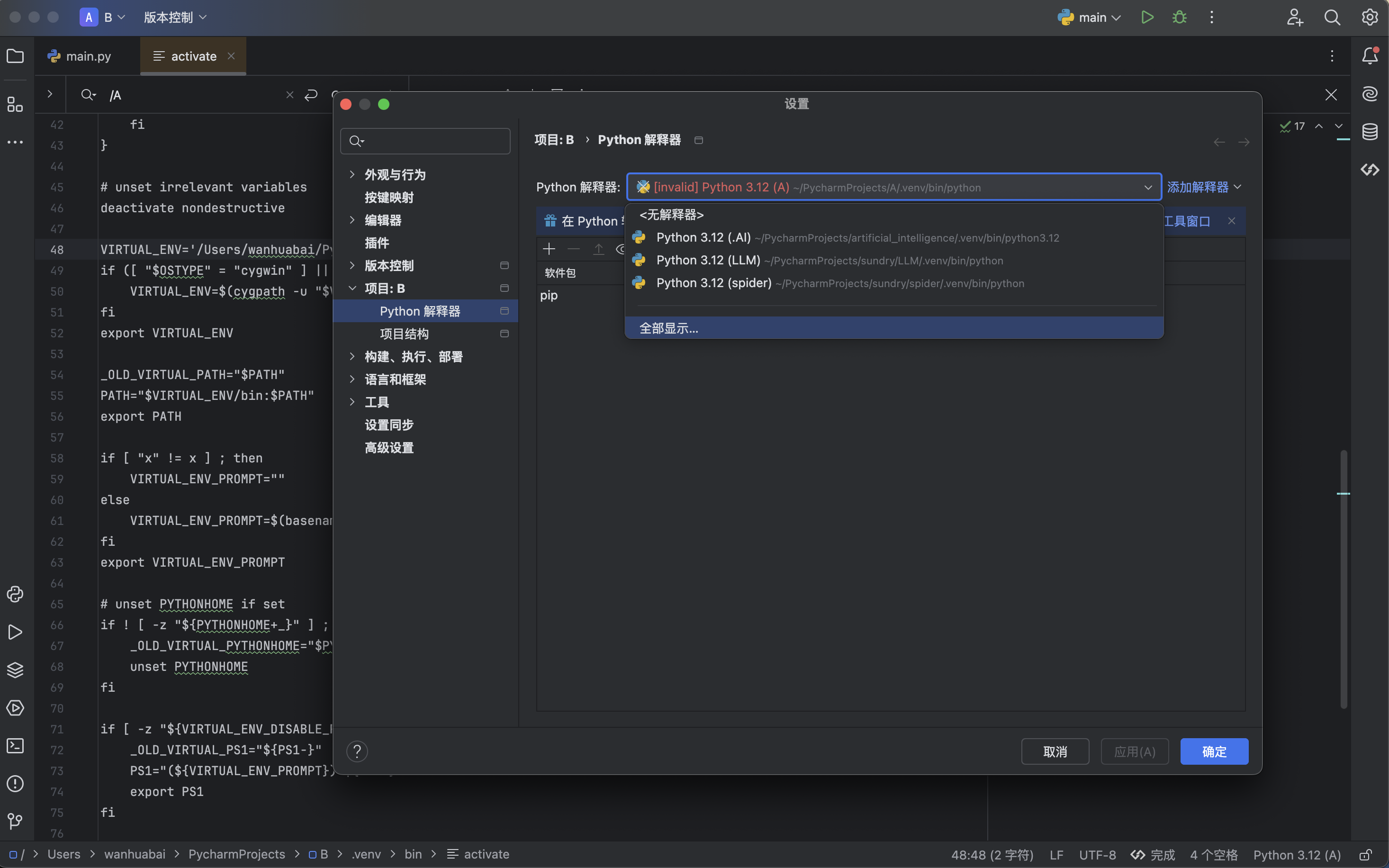Switch to the main.py editor tab

88,56
